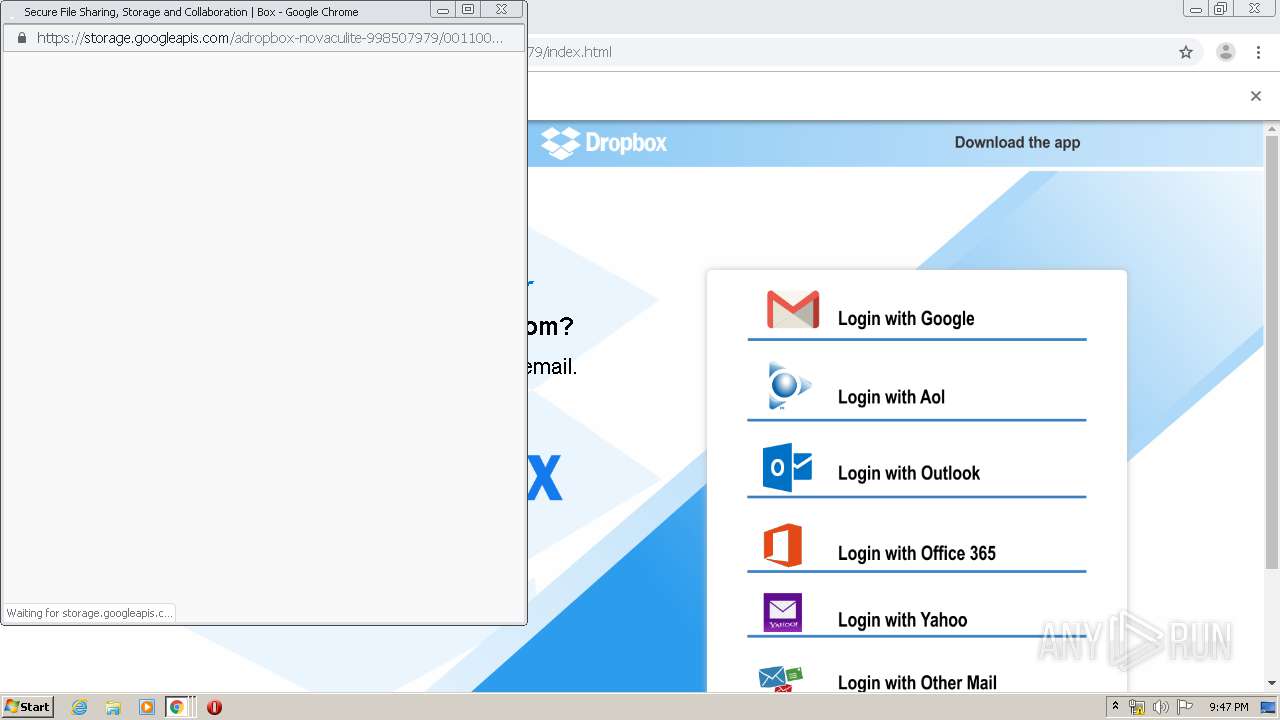Image resolution: width=1280 pixels, height=720 pixels.
Task: Select Login with Aol
Action: pyautogui.click(x=891, y=397)
